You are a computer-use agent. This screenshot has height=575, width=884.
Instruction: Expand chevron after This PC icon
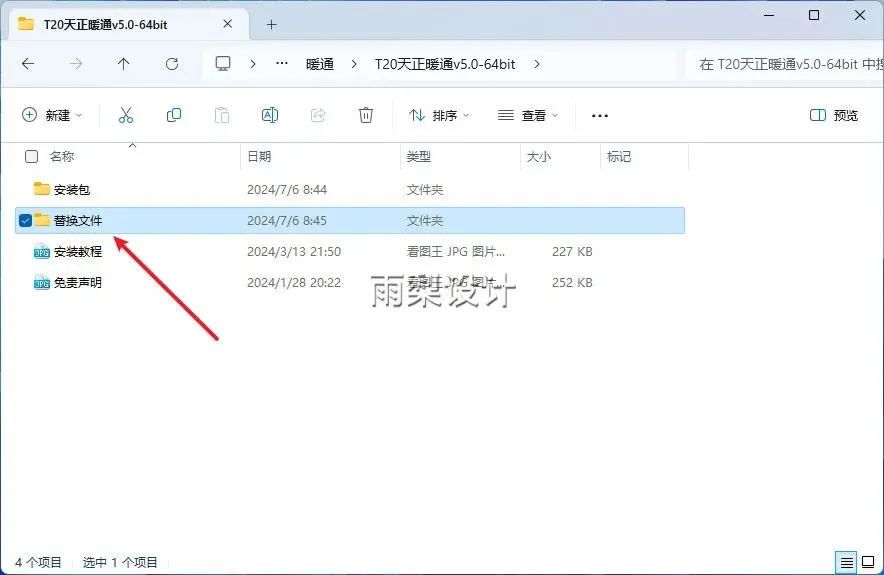click(x=253, y=64)
